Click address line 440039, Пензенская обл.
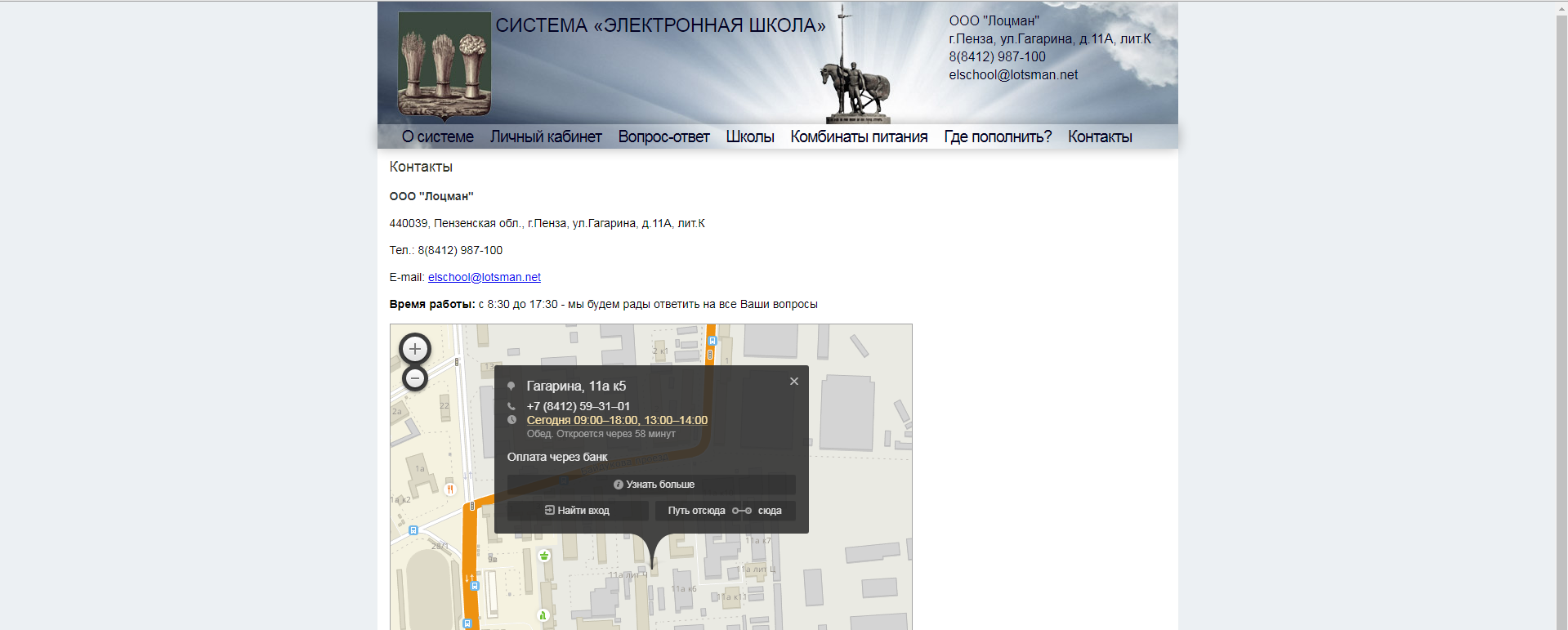The height and width of the screenshot is (630, 1568). coord(547,223)
